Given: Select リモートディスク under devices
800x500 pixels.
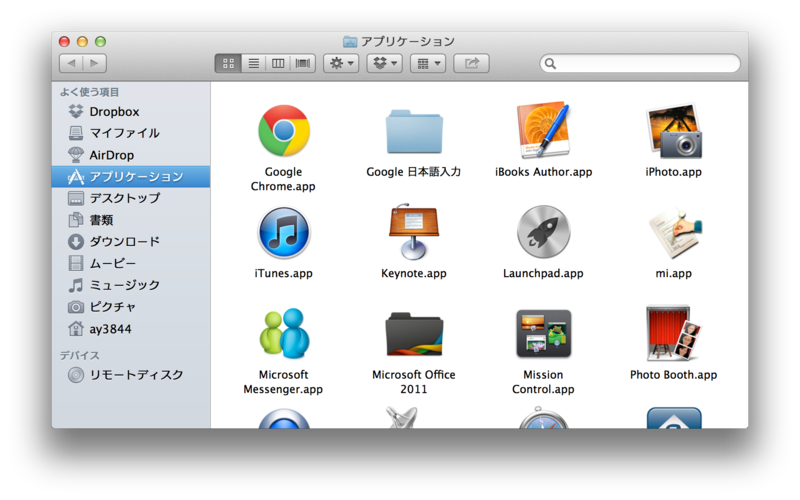Looking at the screenshot, I should (131, 375).
